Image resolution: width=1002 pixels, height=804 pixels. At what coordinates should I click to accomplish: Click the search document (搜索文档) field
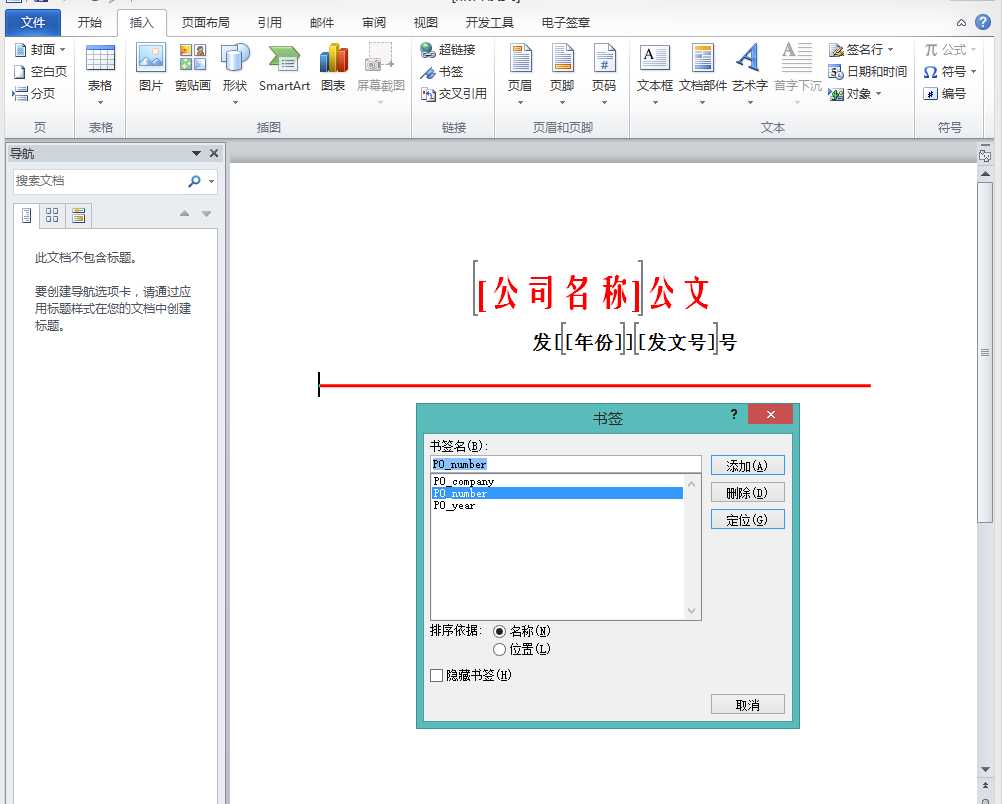[99, 182]
